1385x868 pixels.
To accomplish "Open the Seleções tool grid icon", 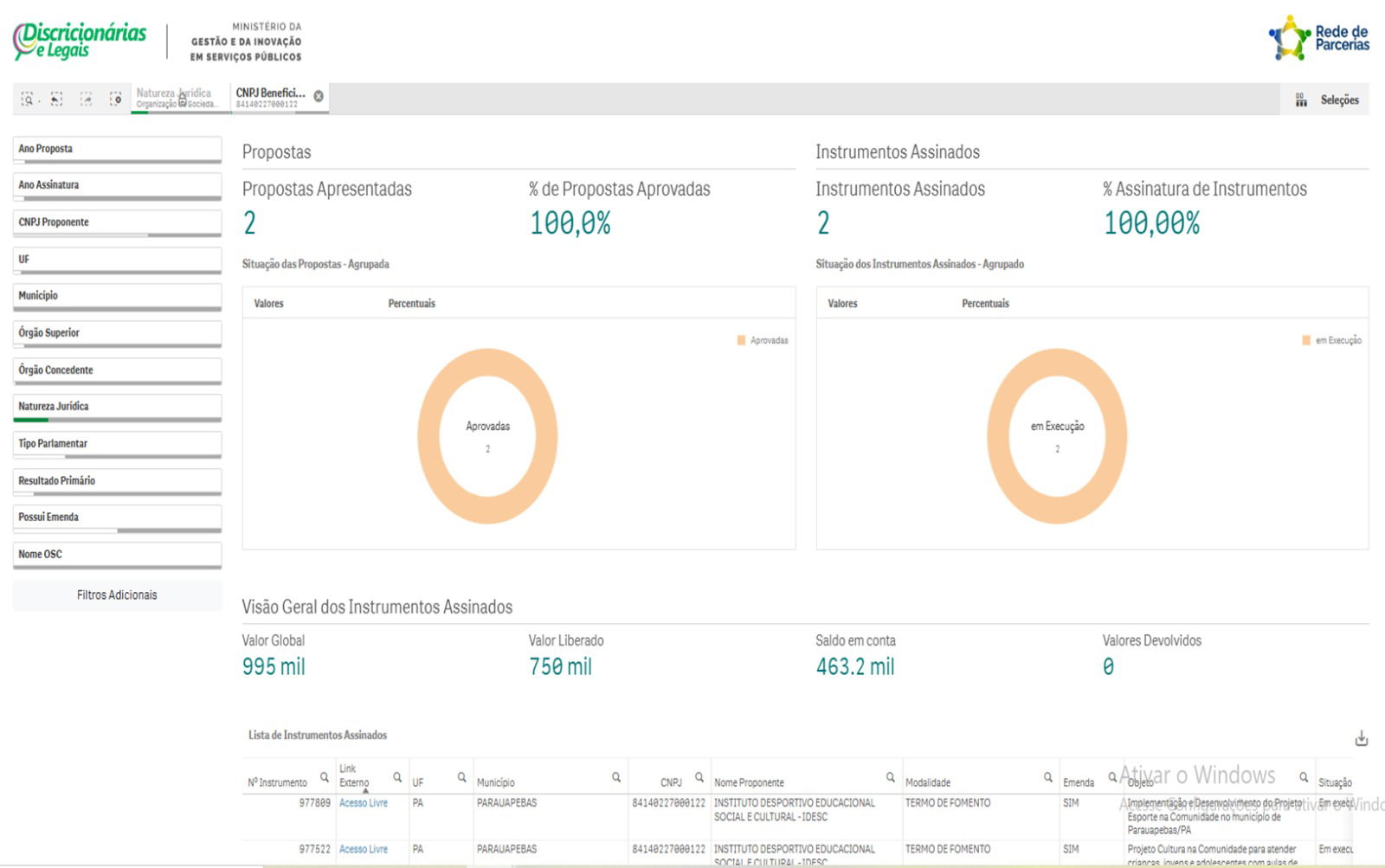I will [x=1301, y=100].
